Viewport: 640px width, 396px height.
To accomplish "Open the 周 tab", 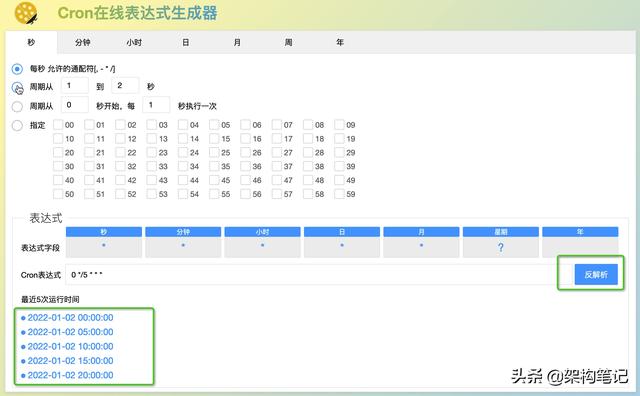I will 289,42.
